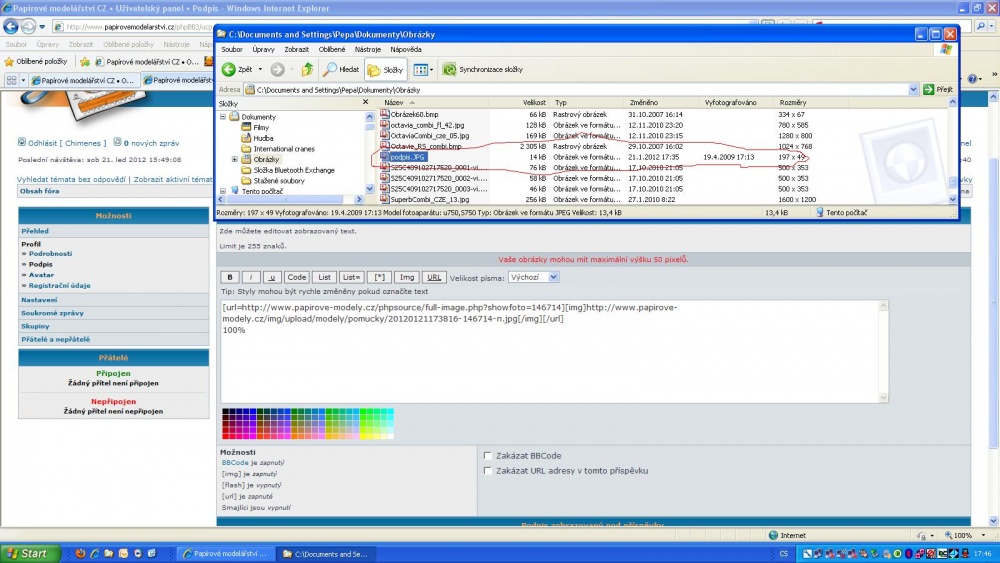
Task: Click the Obrázek60.bmp file icon
Action: (x=385, y=114)
